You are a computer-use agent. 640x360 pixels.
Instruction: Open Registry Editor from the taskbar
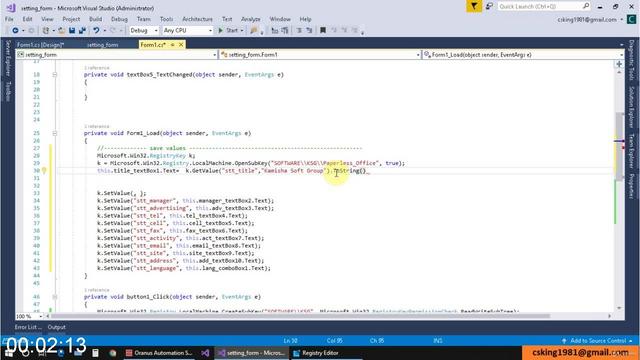[316, 353]
